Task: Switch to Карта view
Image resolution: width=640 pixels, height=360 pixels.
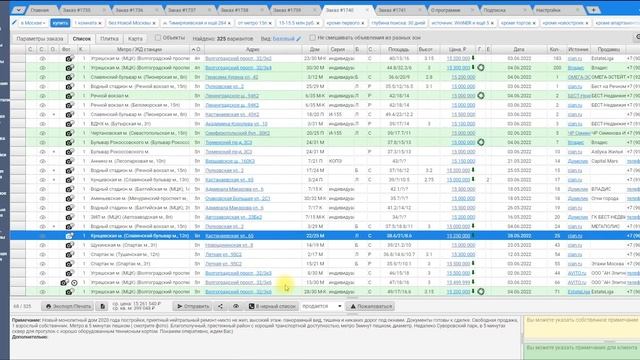Action: 135,39
